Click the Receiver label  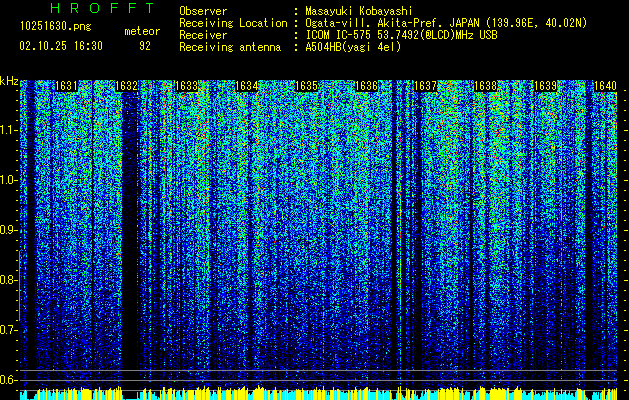pos(203,35)
